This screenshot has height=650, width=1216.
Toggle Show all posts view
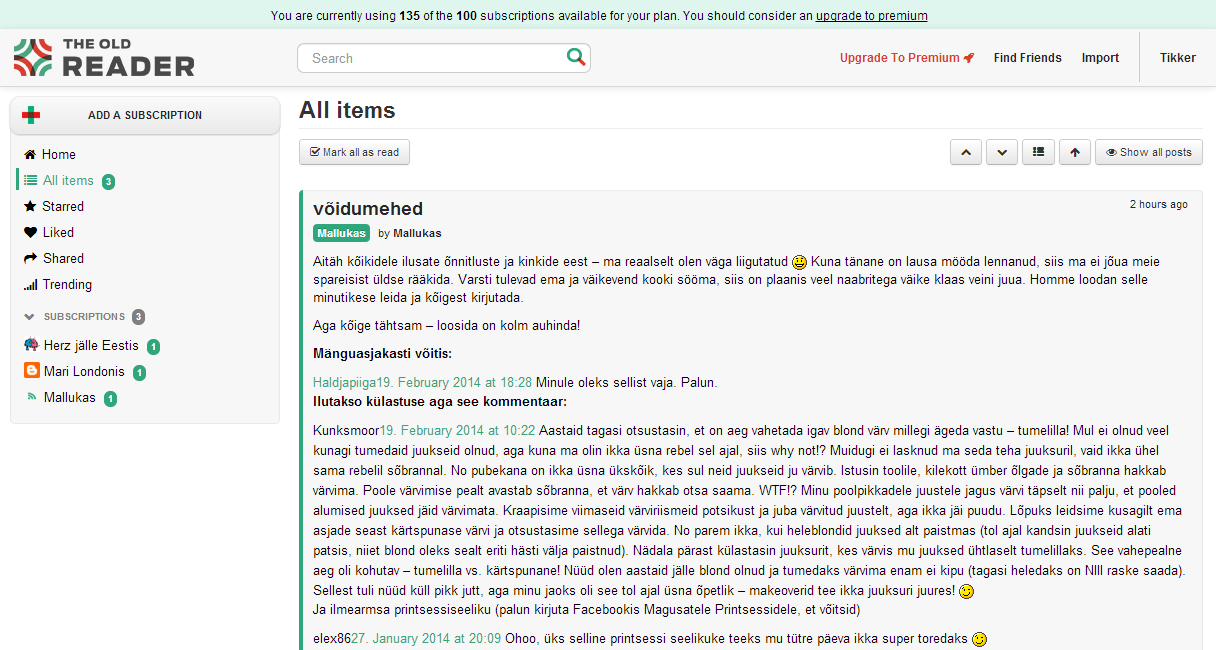click(x=1148, y=152)
